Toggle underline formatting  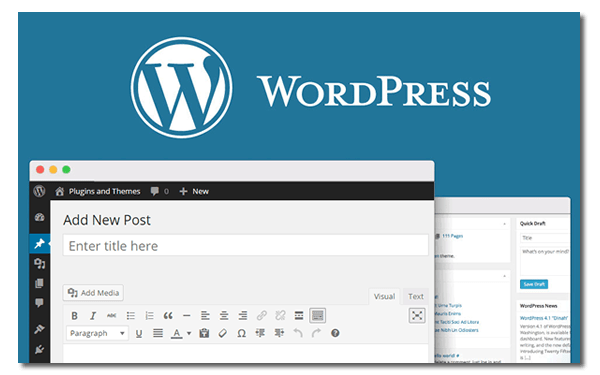tap(139, 333)
